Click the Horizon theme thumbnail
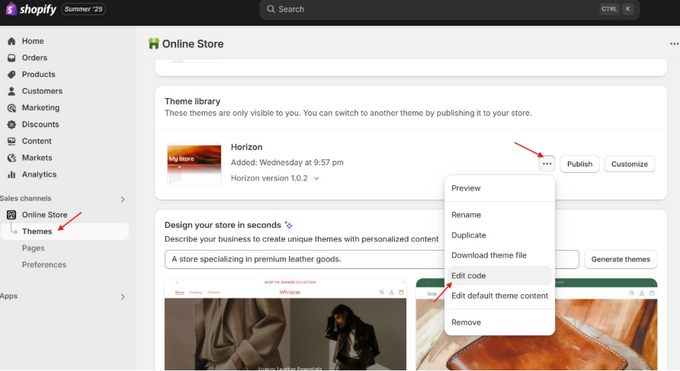This screenshot has width=680, height=371. (x=194, y=164)
